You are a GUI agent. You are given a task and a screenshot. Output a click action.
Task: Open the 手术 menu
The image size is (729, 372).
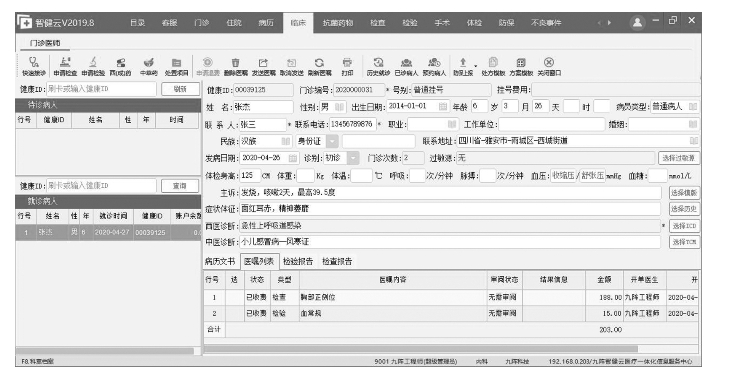[442, 23]
